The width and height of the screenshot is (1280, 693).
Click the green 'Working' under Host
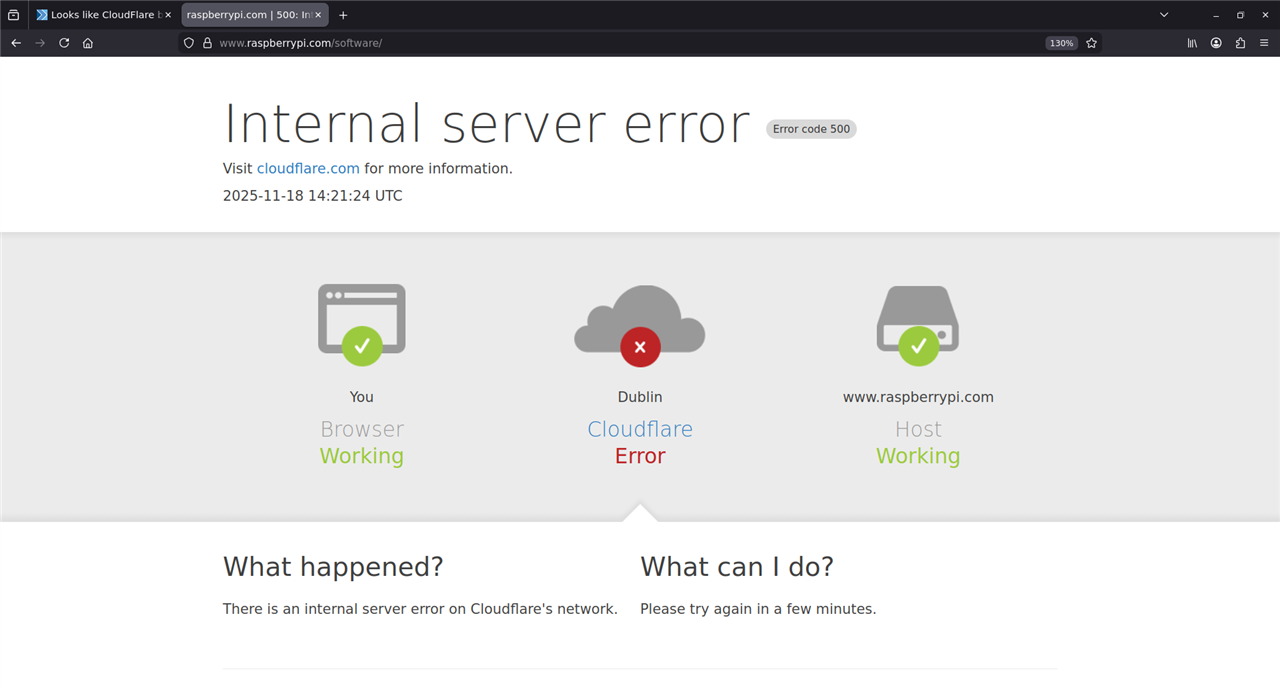click(918, 456)
